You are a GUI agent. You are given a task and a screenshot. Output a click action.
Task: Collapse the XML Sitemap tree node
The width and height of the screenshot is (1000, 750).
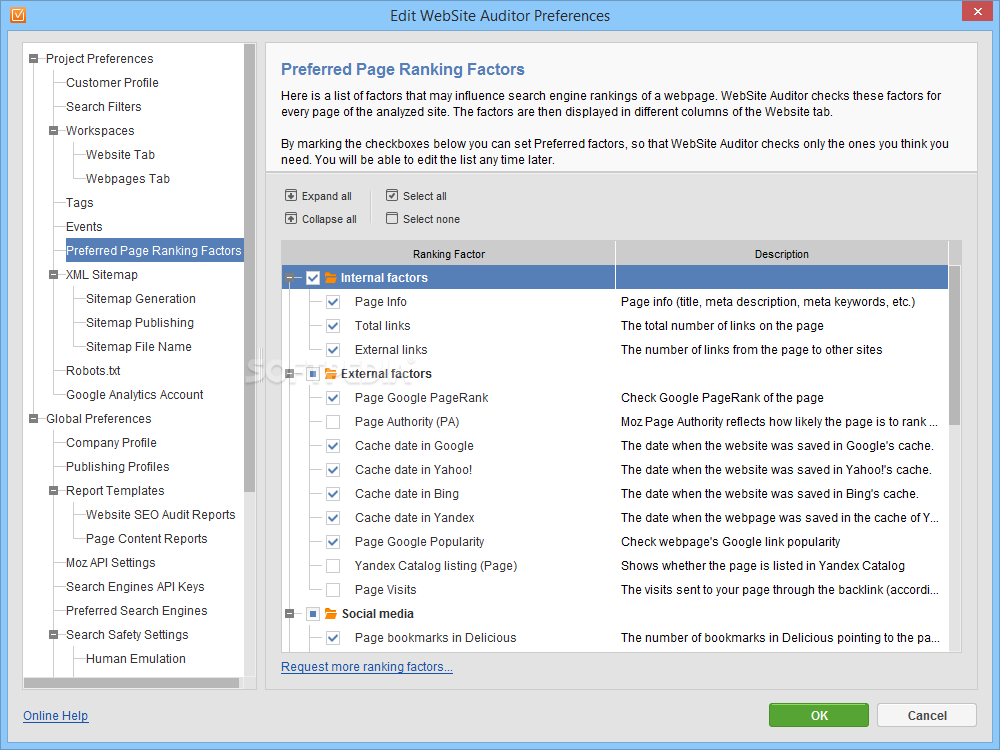coord(53,275)
